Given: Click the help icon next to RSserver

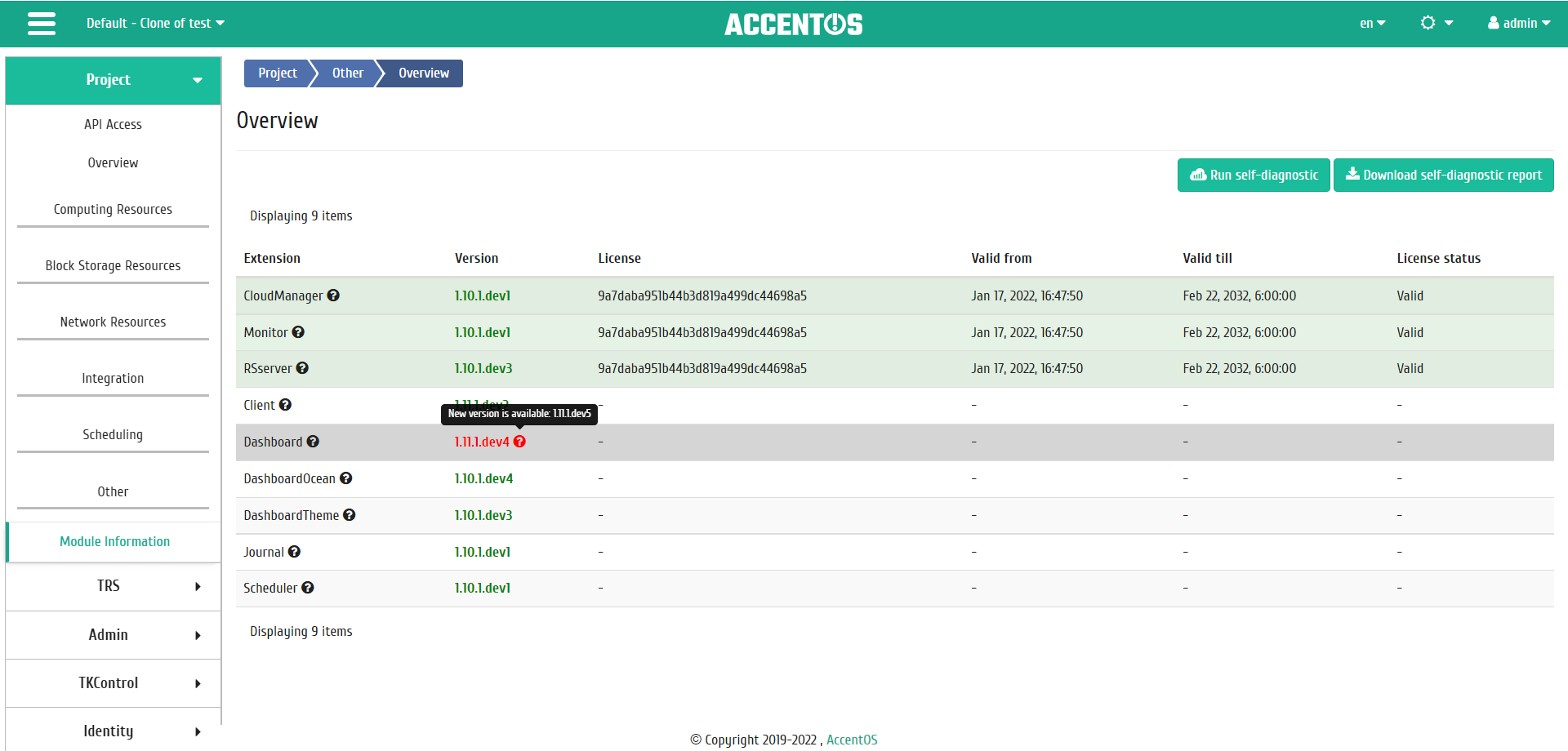Looking at the screenshot, I should tap(302, 368).
